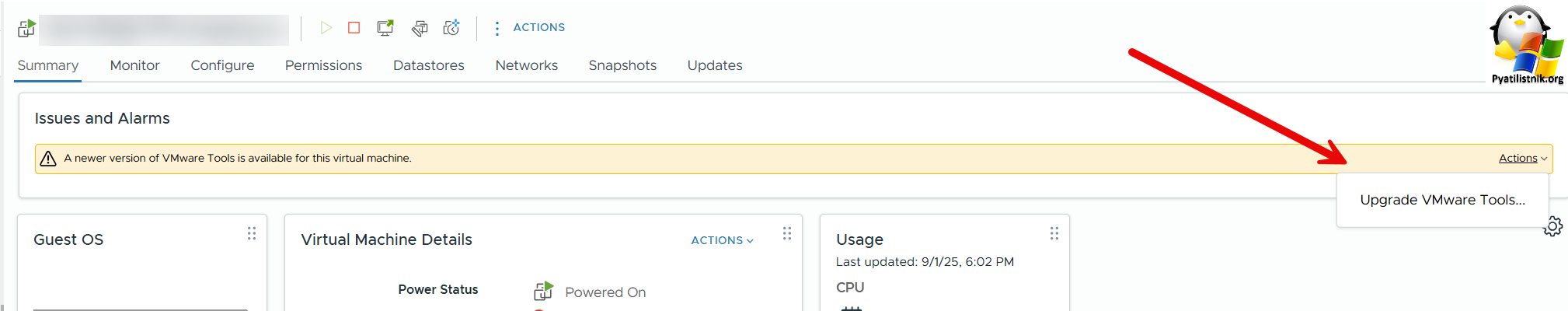Switch to the Monitor tab
Screen dimensions: 1568x311
click(134, 65)
